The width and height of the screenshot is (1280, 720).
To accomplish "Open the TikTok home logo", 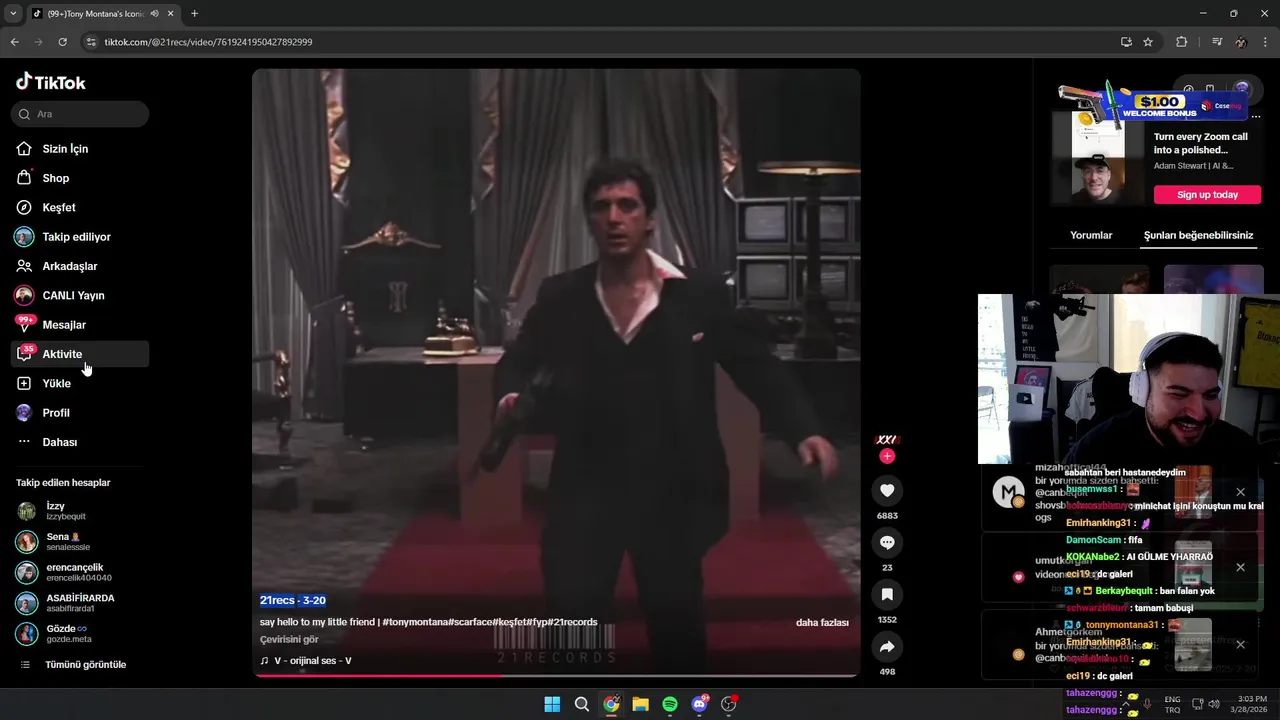I will [x=51, y=82].
